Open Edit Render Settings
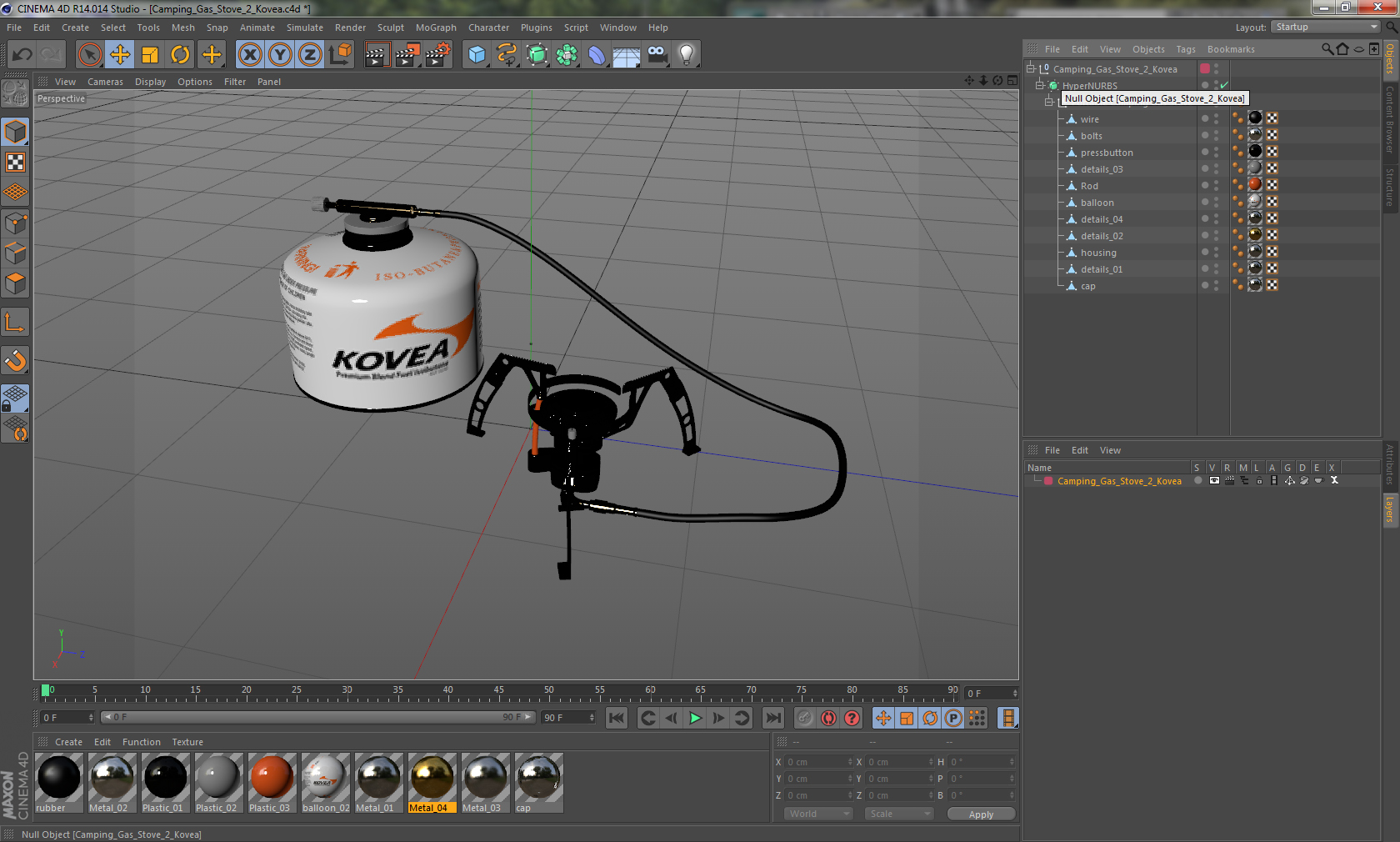Screen dimensions: 1400x842 [438, 55]
